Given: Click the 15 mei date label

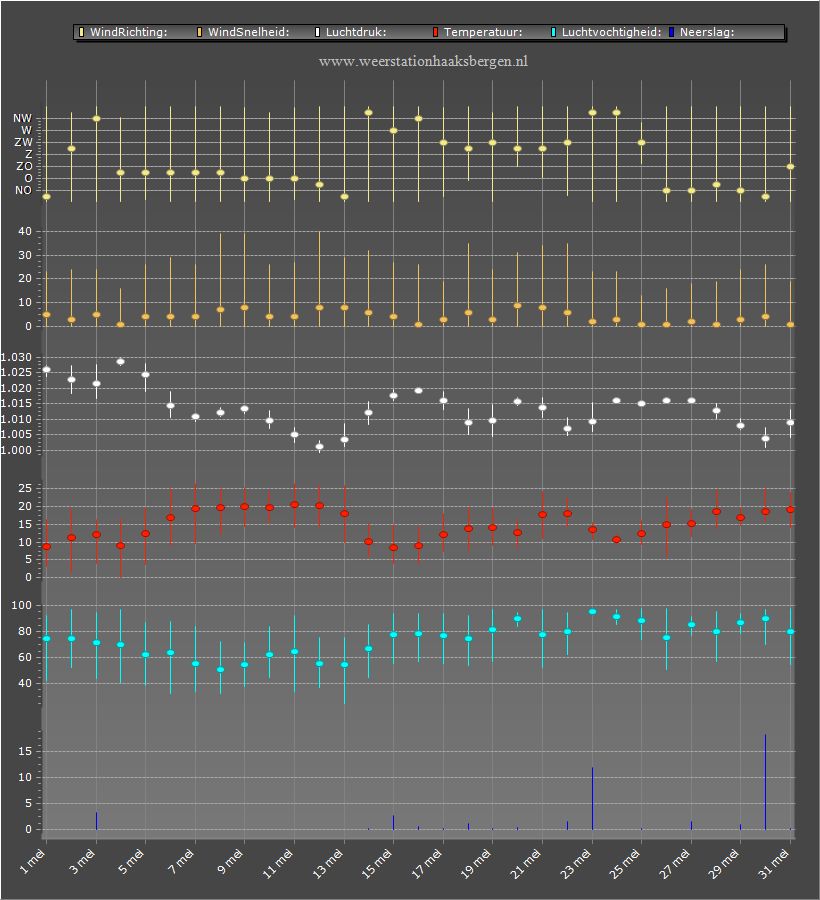Looking at the screenshot, I should tap(377, 864).
